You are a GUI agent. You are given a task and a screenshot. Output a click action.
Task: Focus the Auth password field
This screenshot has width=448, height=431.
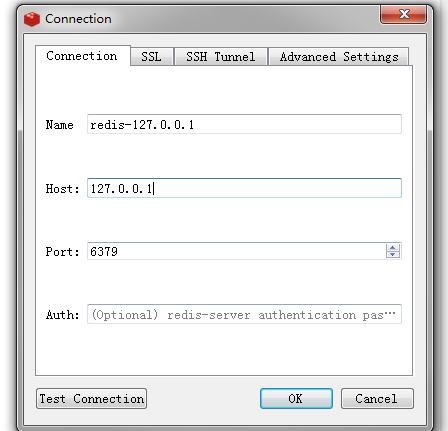point(244,314)
